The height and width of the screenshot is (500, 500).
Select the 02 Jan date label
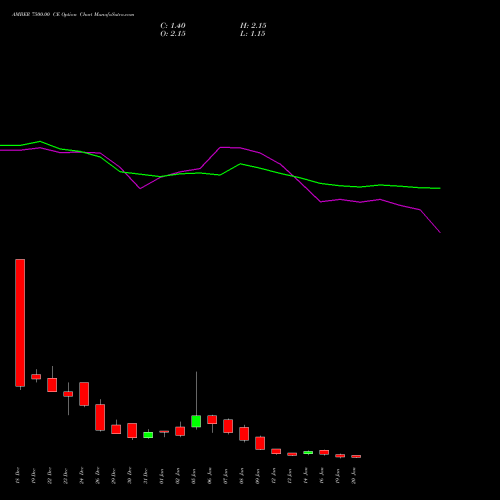(x=178, y=476)
